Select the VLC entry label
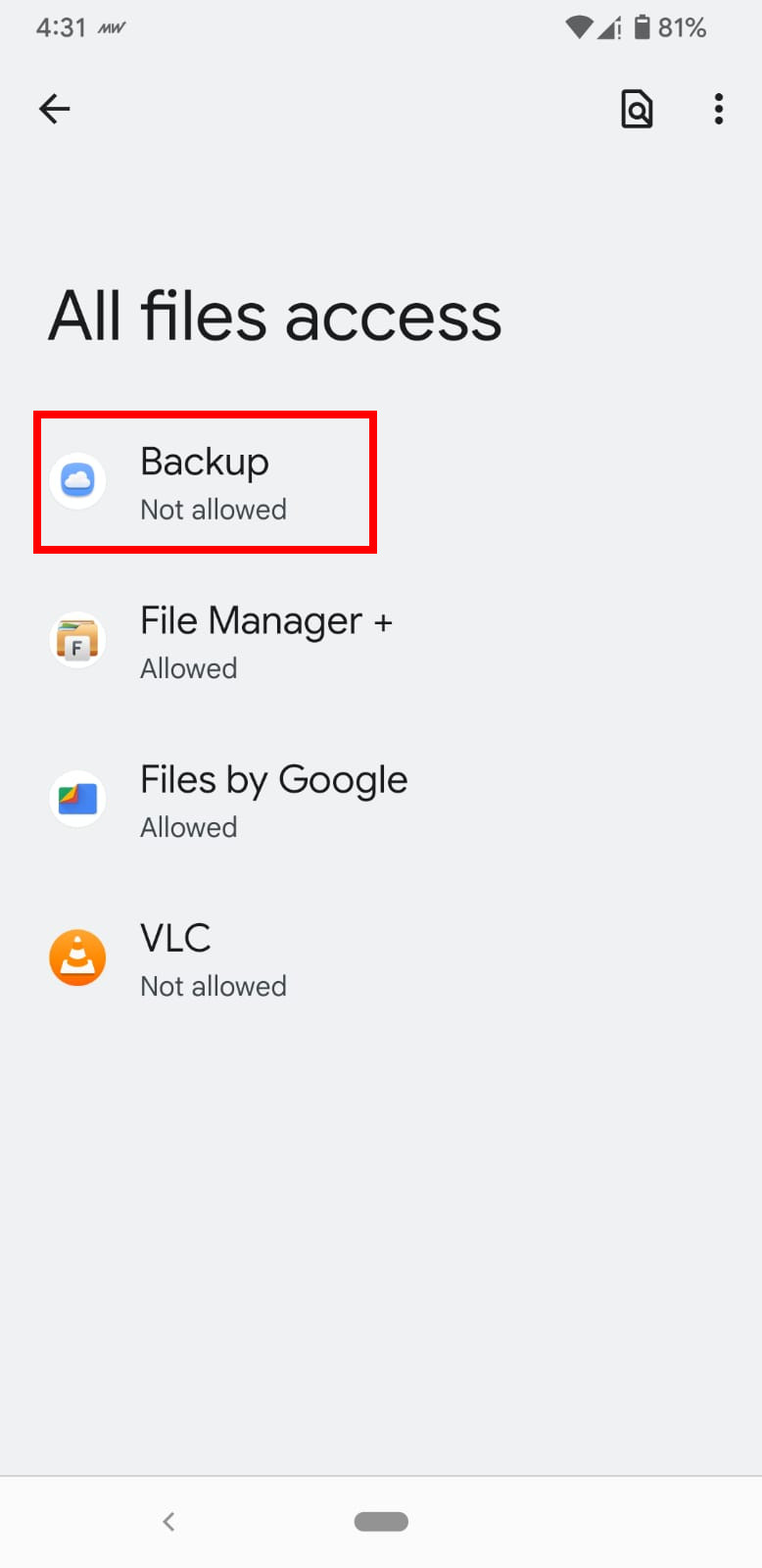The height and width of the screenshot is (1568, 762). [175, 938]
